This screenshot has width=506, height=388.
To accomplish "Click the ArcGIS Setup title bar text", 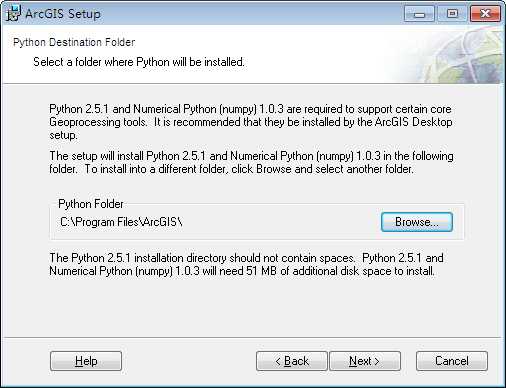I will pos(63,14).
